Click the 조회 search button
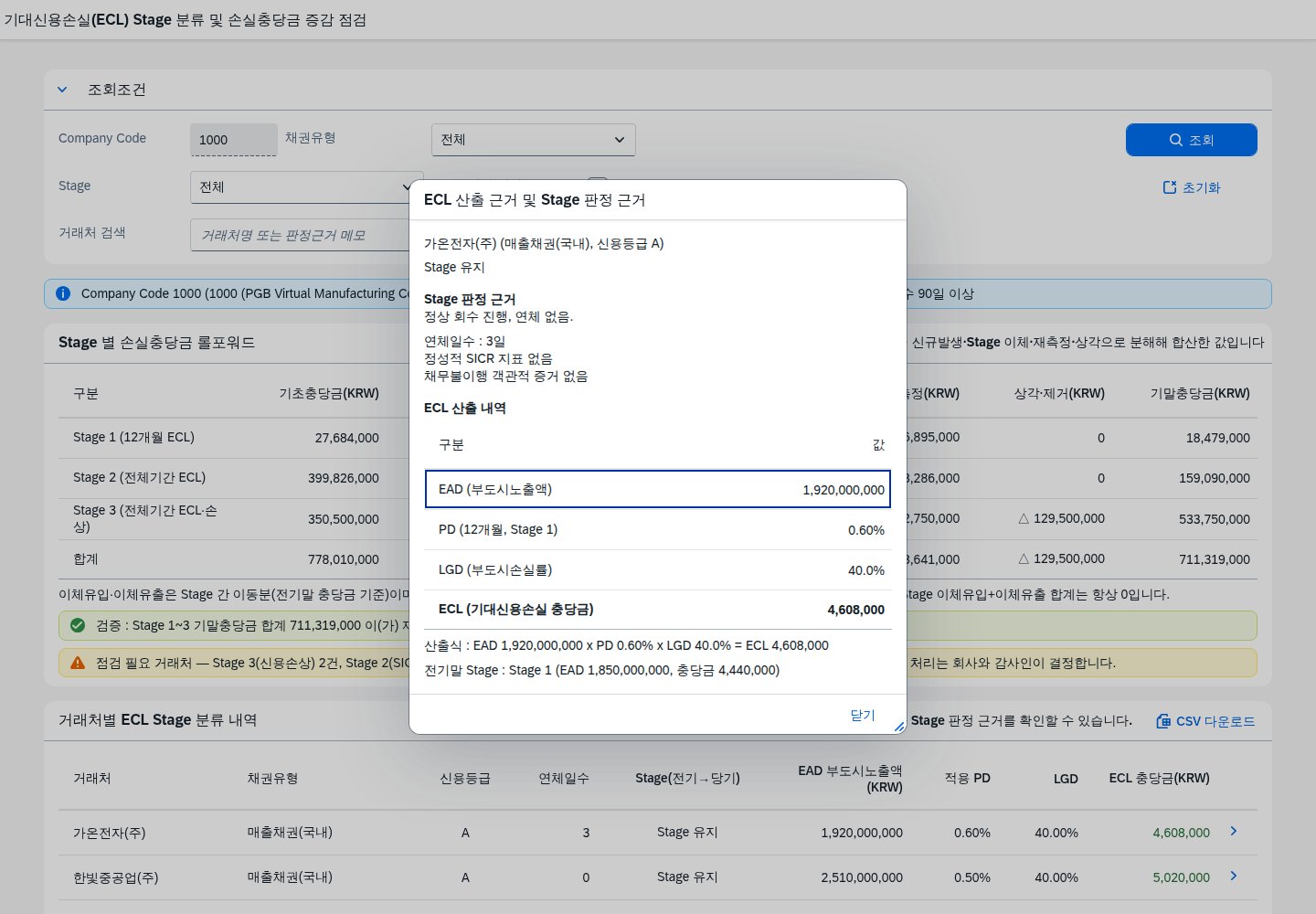The height and width of the screenshot is (914, 1316). (x=1191, y=140)
